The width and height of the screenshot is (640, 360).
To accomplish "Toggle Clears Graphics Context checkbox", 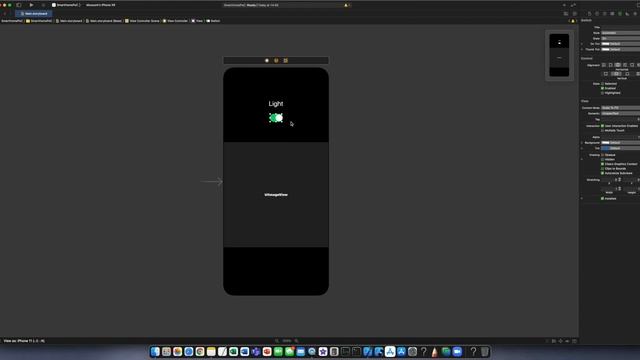I will (x=602, y=164).
